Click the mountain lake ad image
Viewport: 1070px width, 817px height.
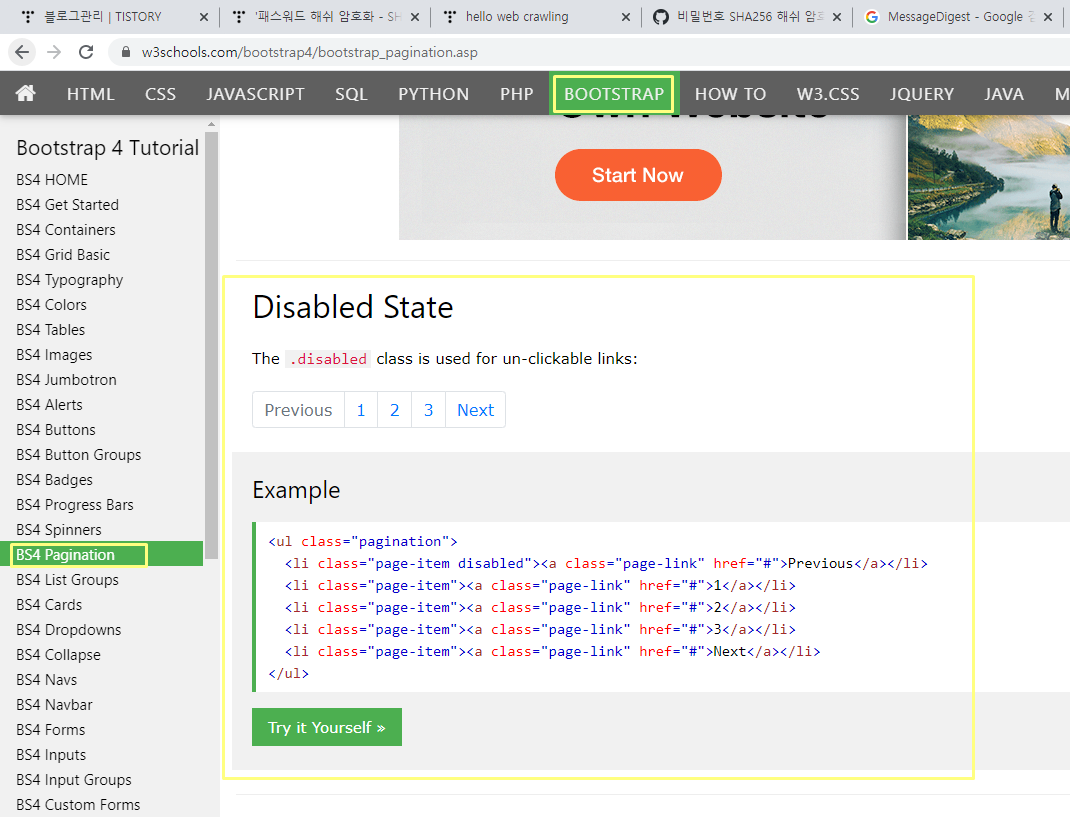[x=988, y=177]
